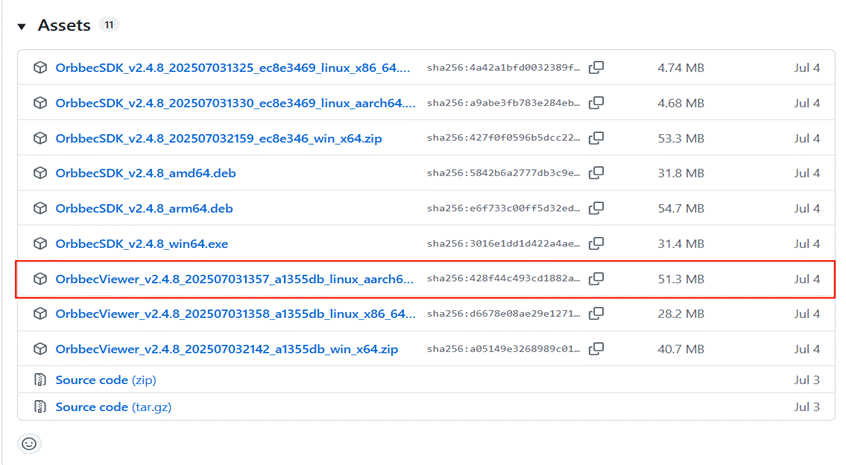Click the 28.2 MB file size
The width and height of the screenshot is (846, 465).
[681, 314]
